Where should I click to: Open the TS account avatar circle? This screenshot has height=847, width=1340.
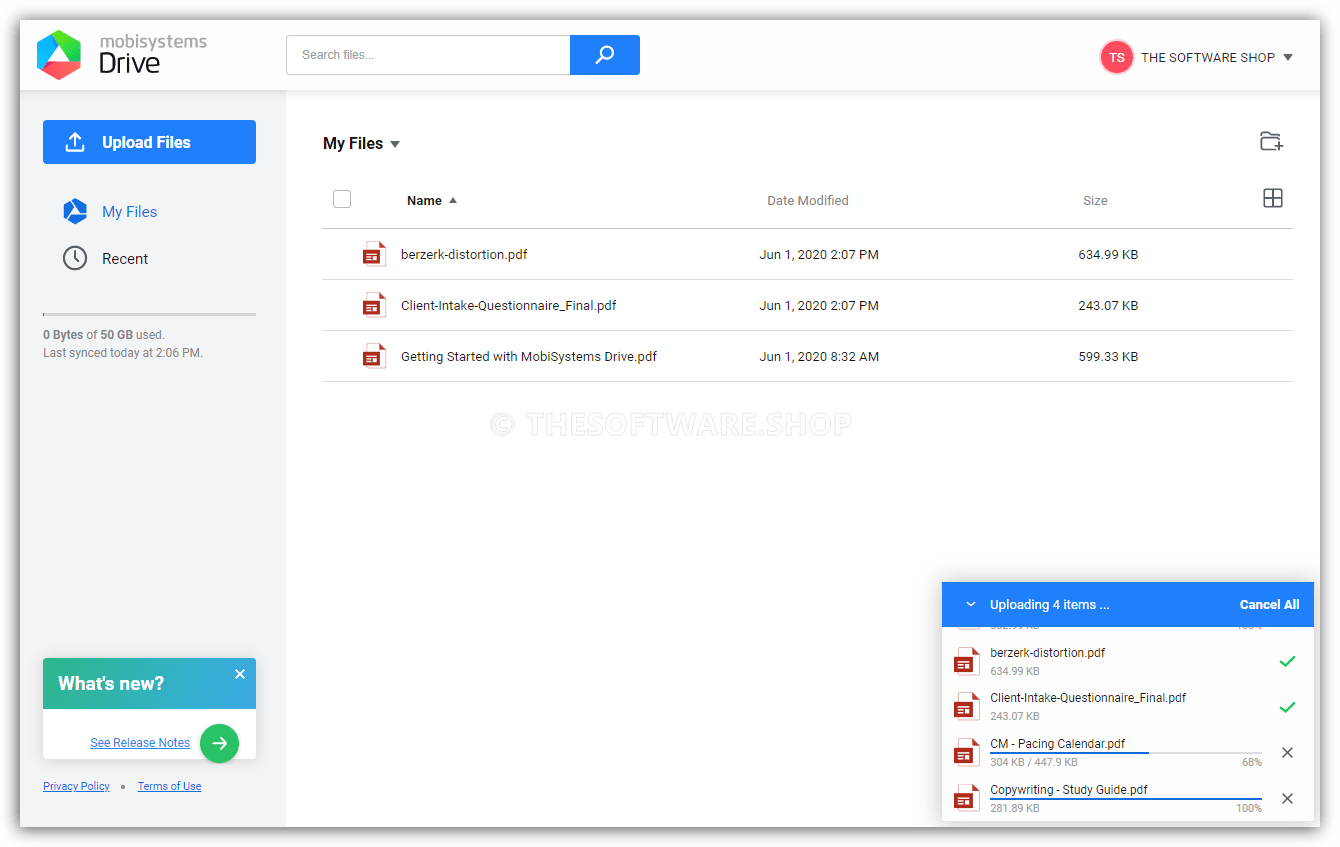pyautogui.click(x=1117, y=57)
